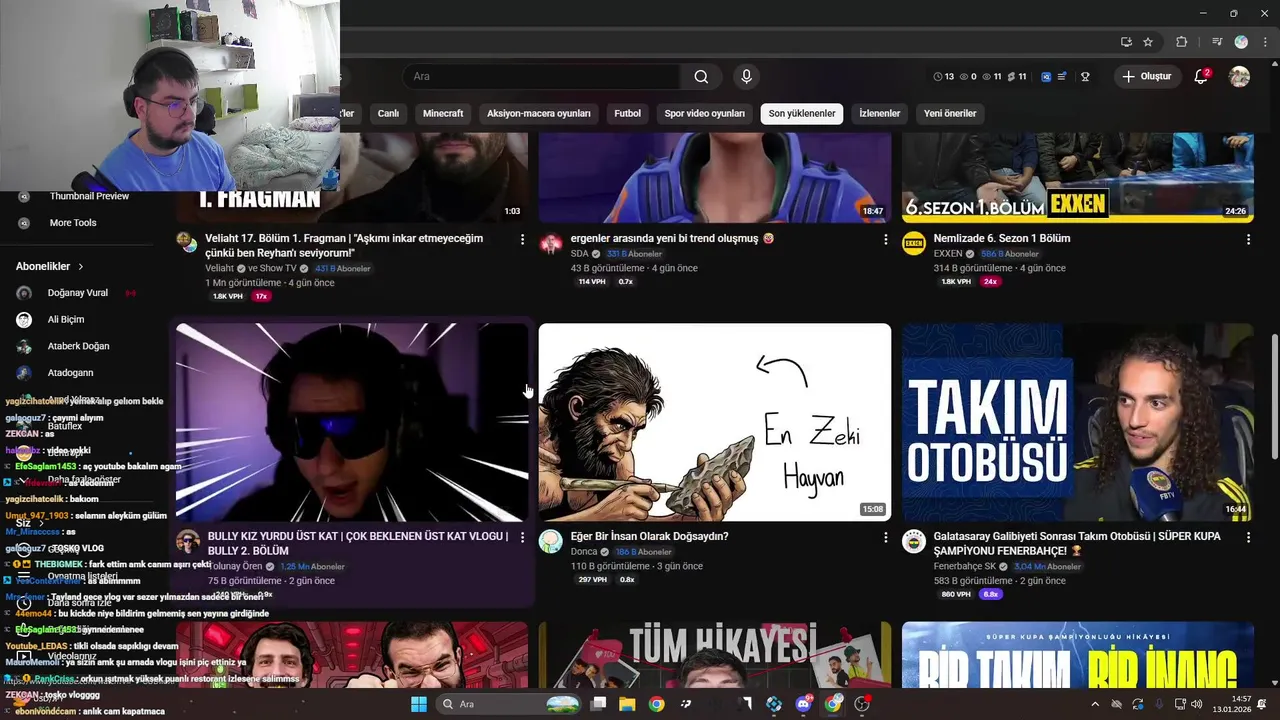Click the Oluştur create button

[1146, 76]
